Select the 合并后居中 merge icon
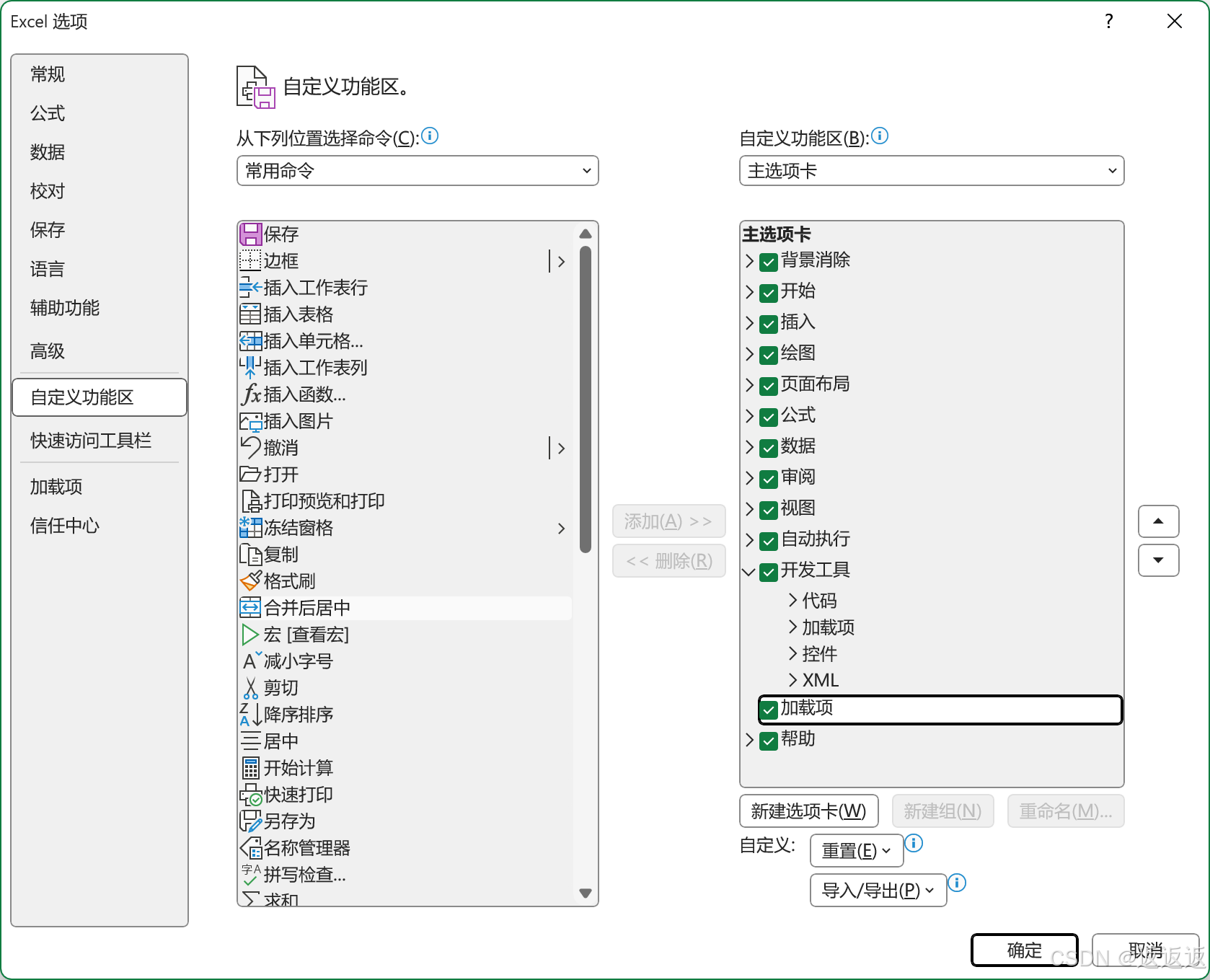 pos(250,607)
